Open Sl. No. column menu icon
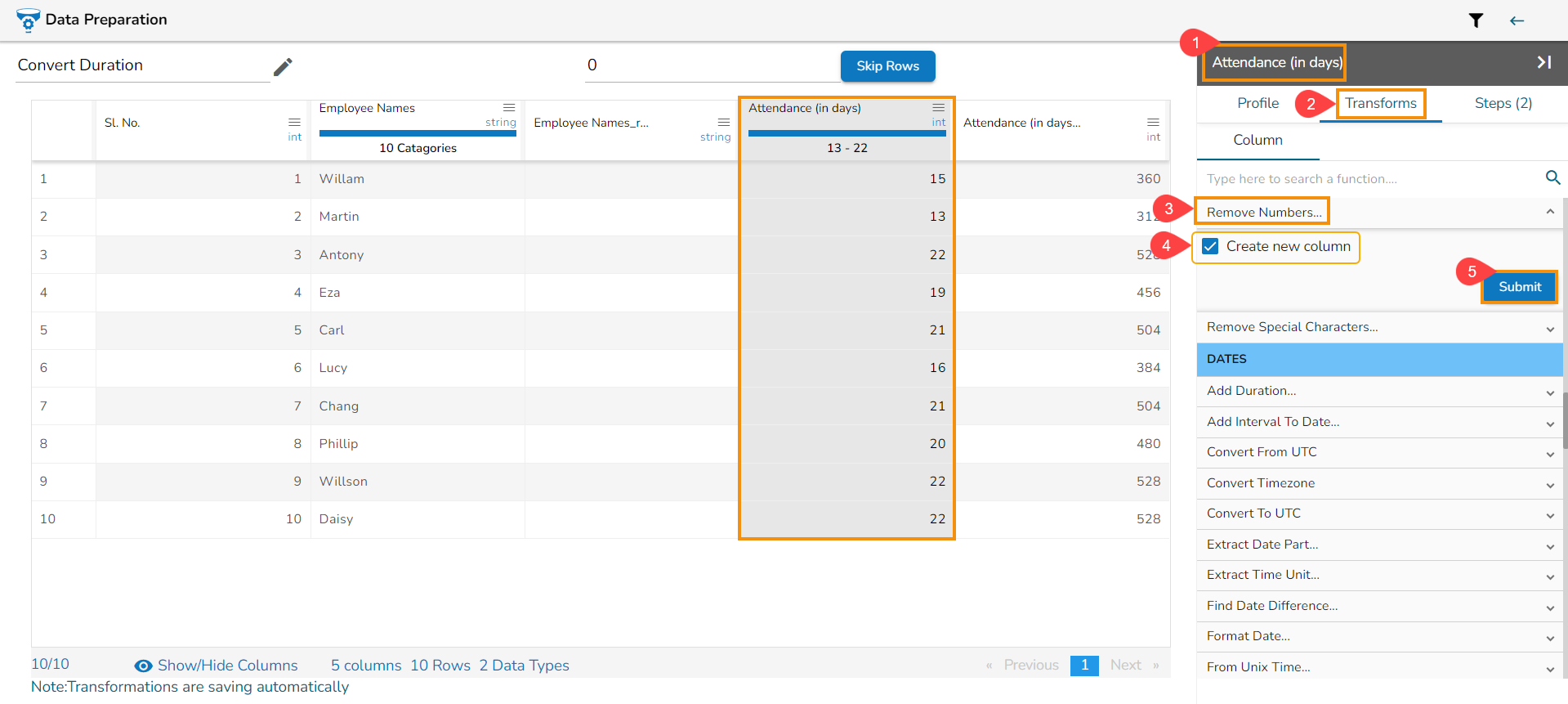Viewport: 1568px width, 704px height. tap(294, 122)
